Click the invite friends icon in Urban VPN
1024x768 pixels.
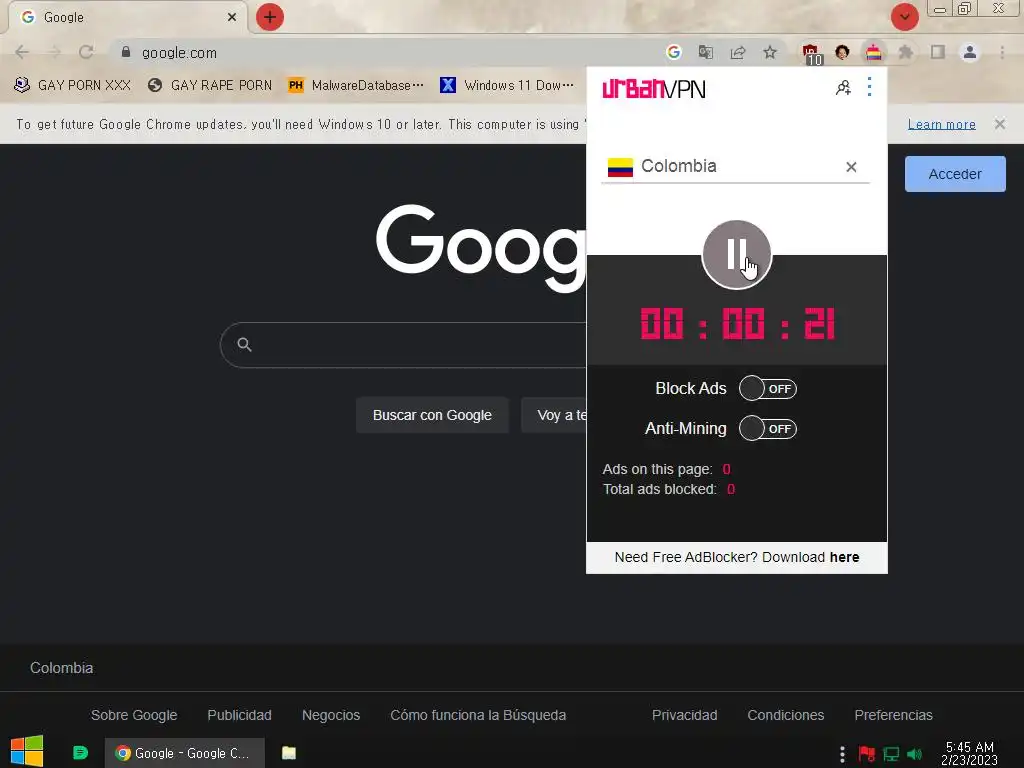click(843, 88)
